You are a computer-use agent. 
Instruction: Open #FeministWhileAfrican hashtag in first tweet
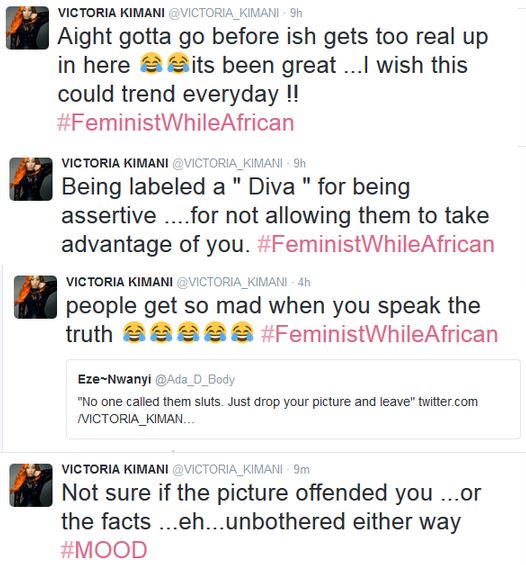click(x=176, y=123)
